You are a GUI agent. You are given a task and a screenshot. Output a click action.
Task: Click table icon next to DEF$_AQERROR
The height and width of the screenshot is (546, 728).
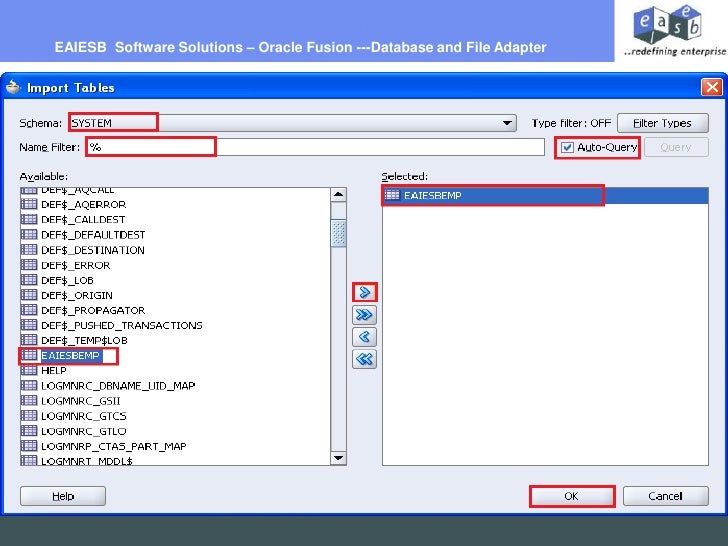click(x=29, y=204)
